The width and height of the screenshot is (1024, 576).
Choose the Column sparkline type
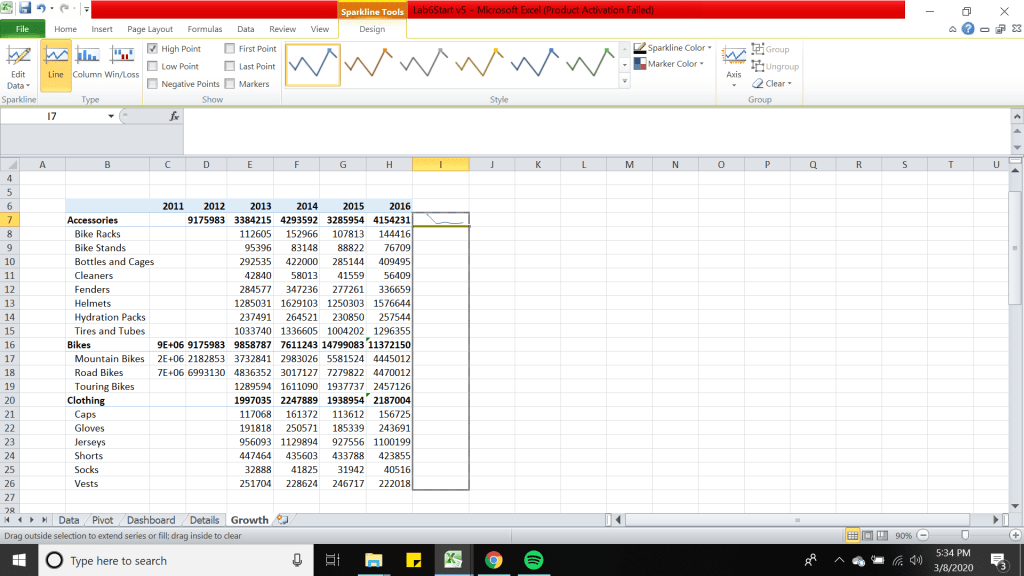tap(87, 62)
